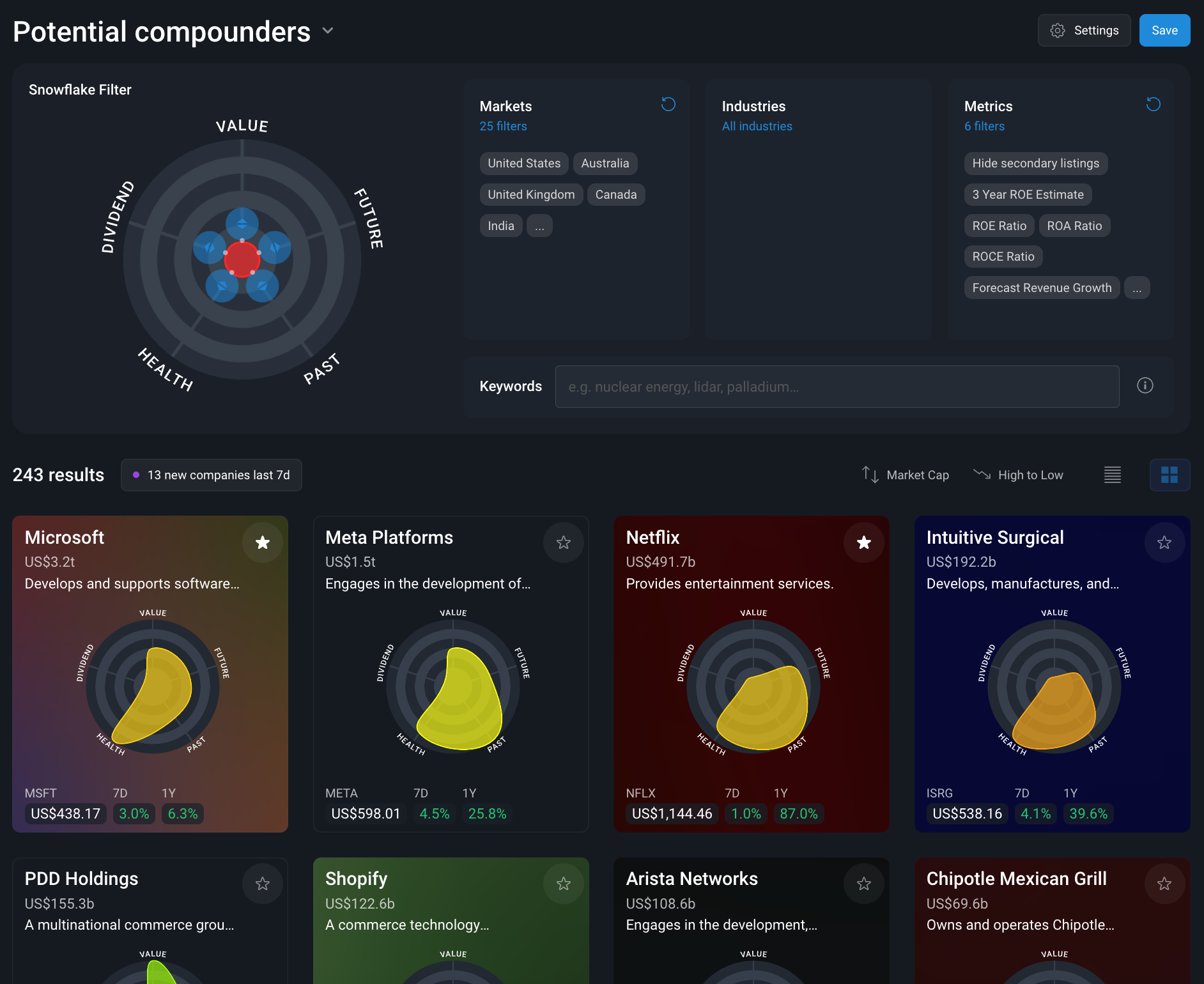
Task: Click the 243 results heading
Action: click(x=58, y=475)
